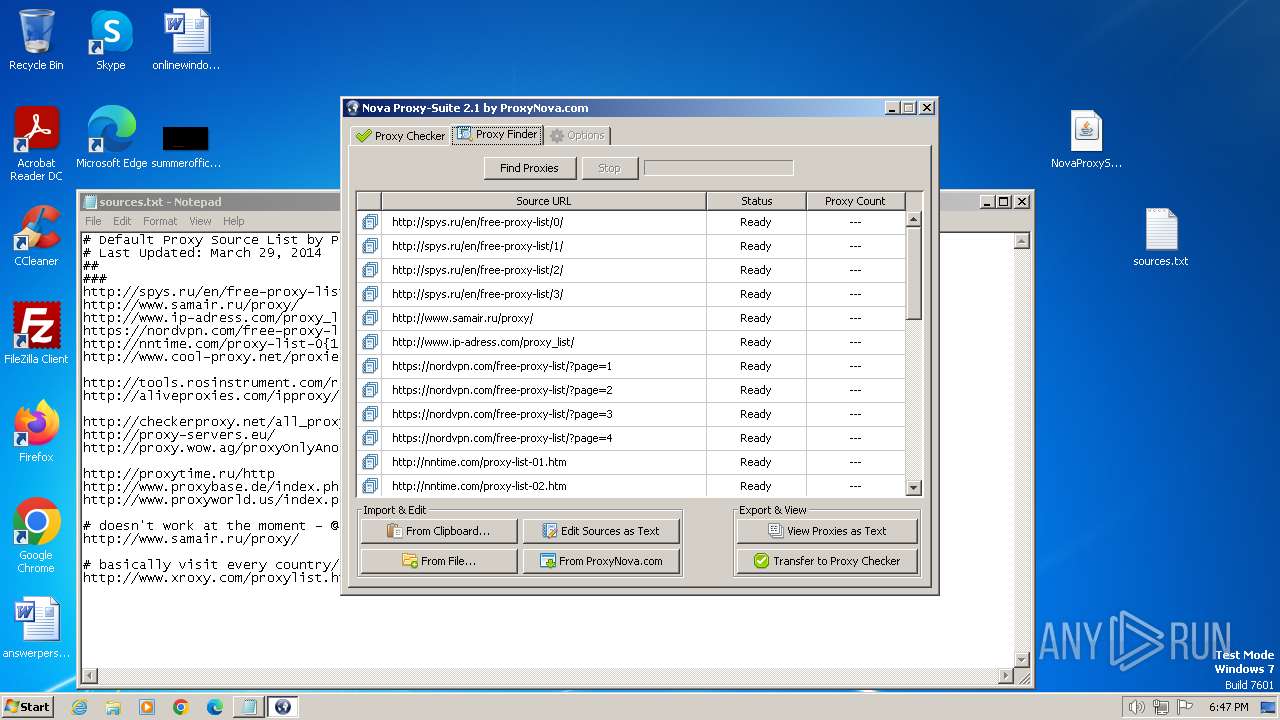Click the source icon beside nordvpn ?page=4
Image resolution: width=1280 pixels, height=720 pixels.
[x=370, y=438]
